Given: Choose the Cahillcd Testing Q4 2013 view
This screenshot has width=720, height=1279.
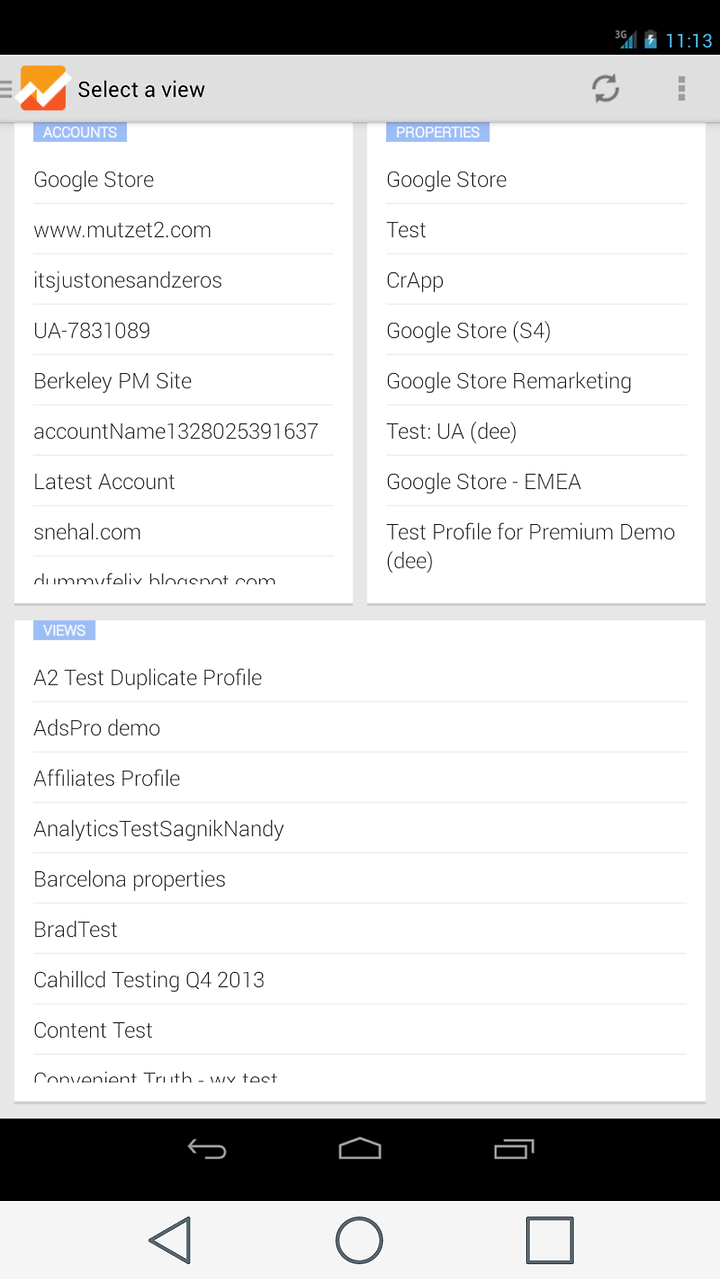Looking at the screenshot, I should (x=360, y=980).
